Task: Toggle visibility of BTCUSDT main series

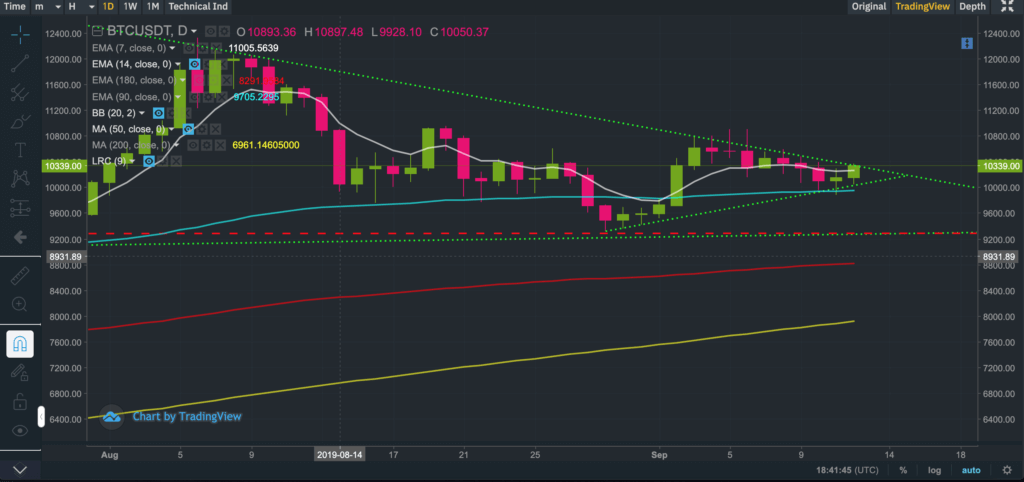Action: pyautogui.click(x=210, y=31)
